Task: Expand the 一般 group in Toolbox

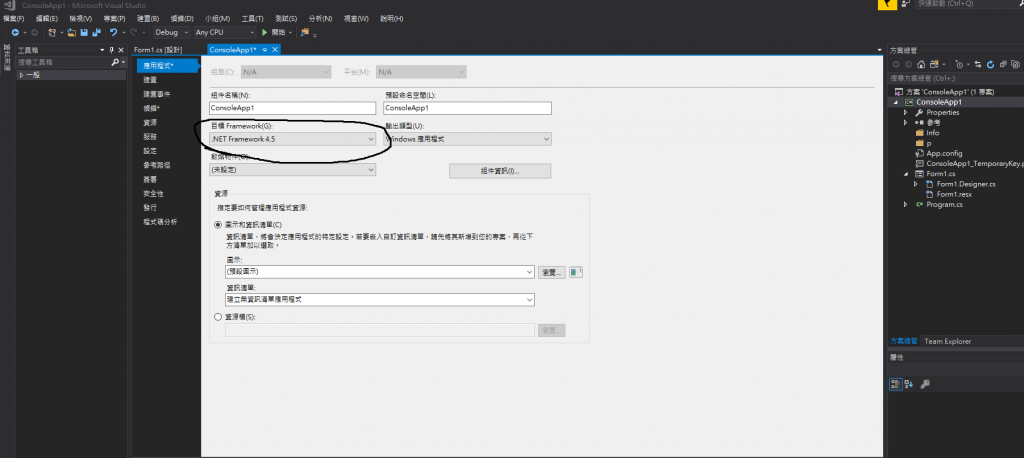Action: tap(22, 75)
